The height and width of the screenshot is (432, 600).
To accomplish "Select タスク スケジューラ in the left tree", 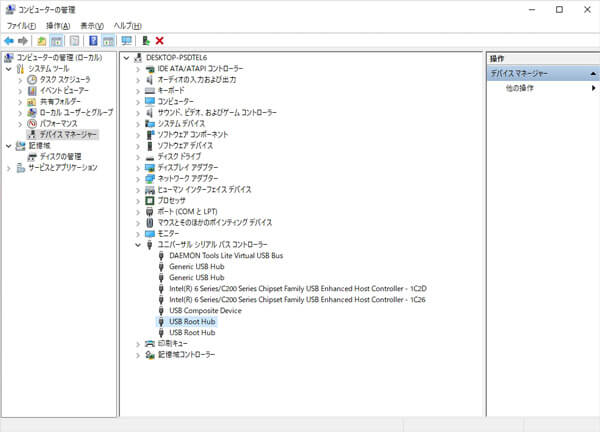I will point(64,79).
